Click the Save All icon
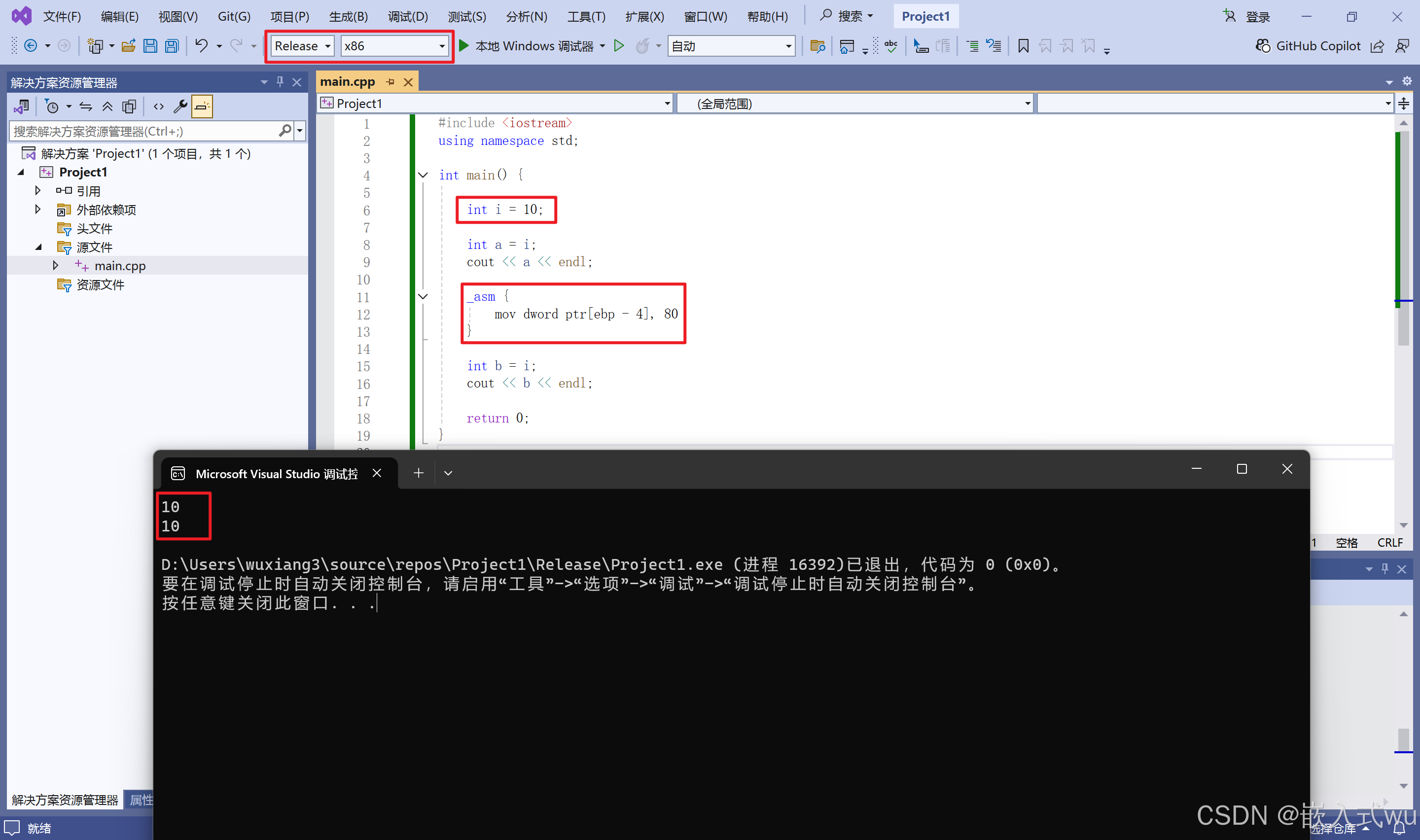Viewport: 1420px width, 840px height. 172,46
